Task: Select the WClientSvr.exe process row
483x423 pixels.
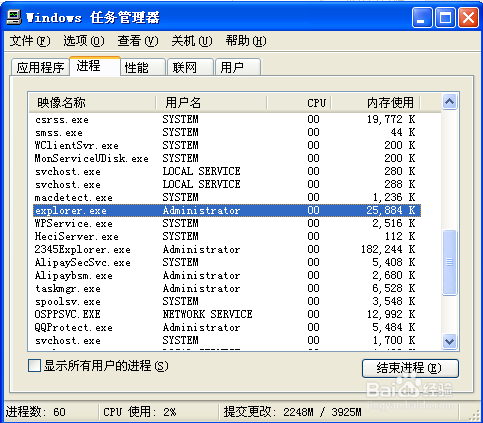Action: tap(227, 145)
